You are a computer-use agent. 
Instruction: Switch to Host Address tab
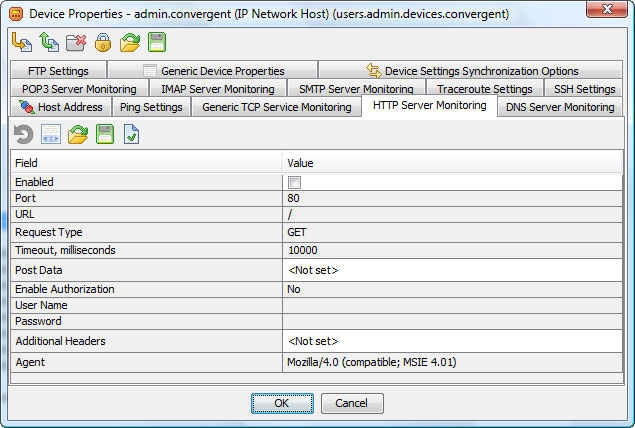click(x=61, y=107)
